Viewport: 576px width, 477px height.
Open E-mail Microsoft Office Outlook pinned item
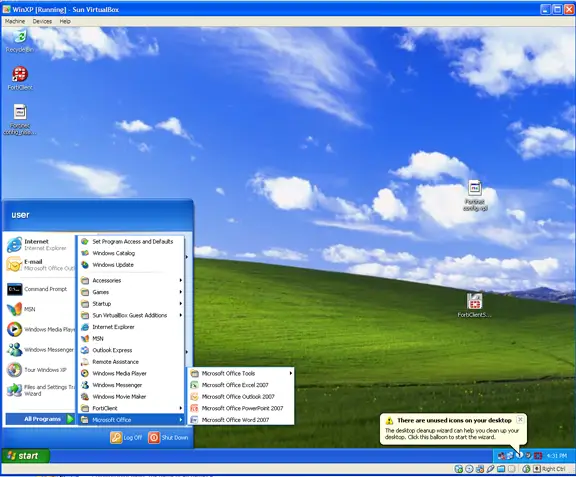point(40,265)
